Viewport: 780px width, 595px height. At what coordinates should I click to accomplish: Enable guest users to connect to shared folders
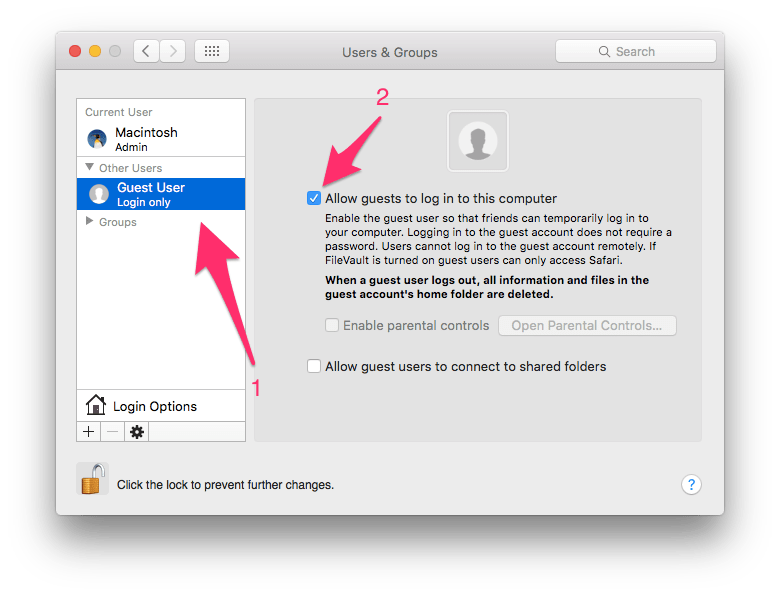pyautogui.click(x=313, y=366)
